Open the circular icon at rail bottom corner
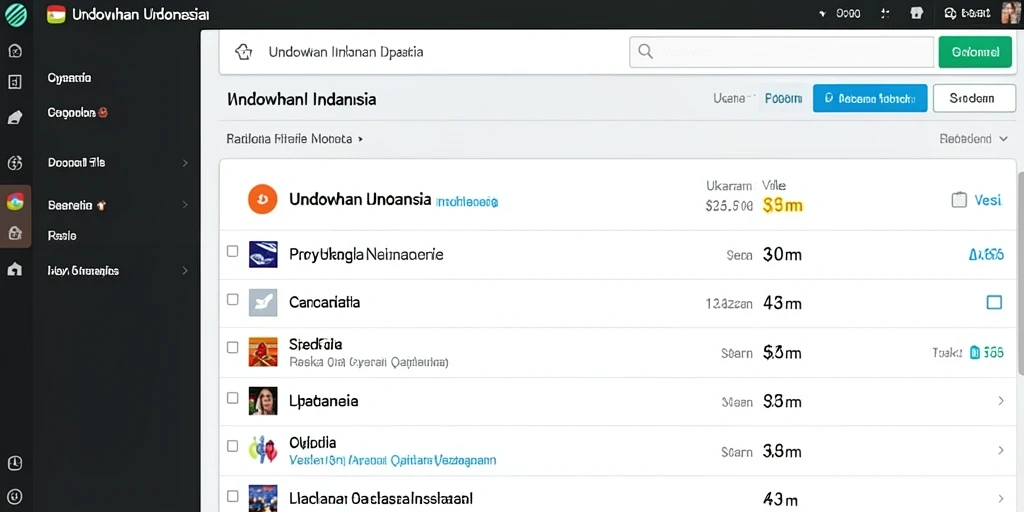Screen dimensions: 1024x512 (x=15, y=496)
